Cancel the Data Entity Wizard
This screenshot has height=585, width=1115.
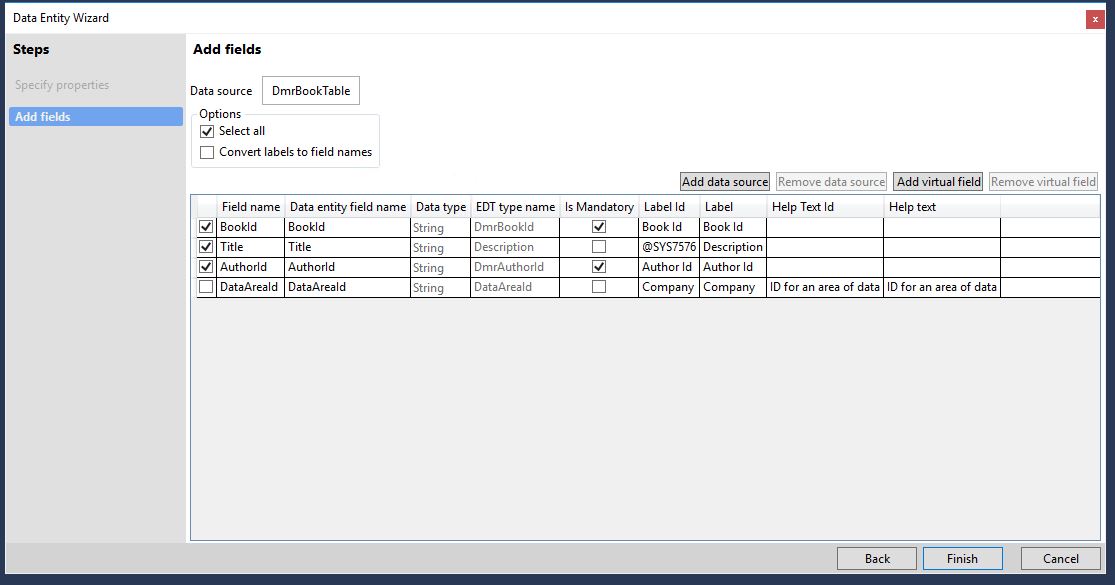tap(1060, 558)
